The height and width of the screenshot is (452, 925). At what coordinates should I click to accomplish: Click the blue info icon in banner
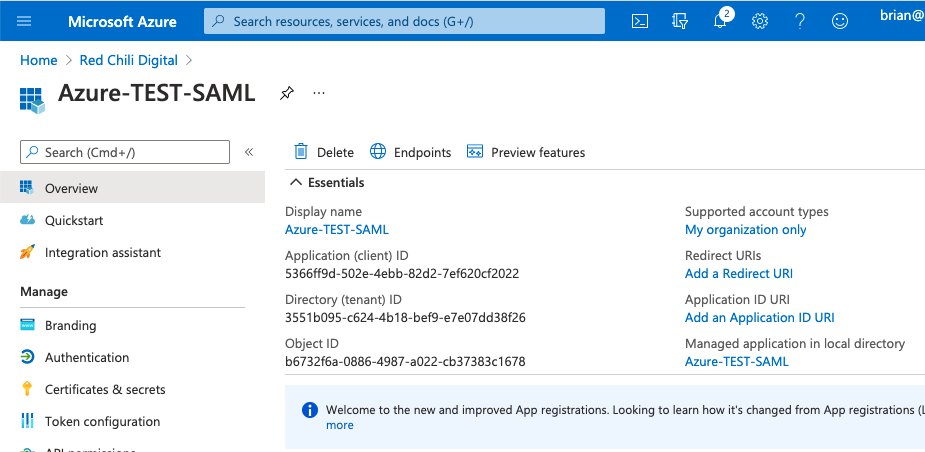pyautogui.click(x=310, y=410)
